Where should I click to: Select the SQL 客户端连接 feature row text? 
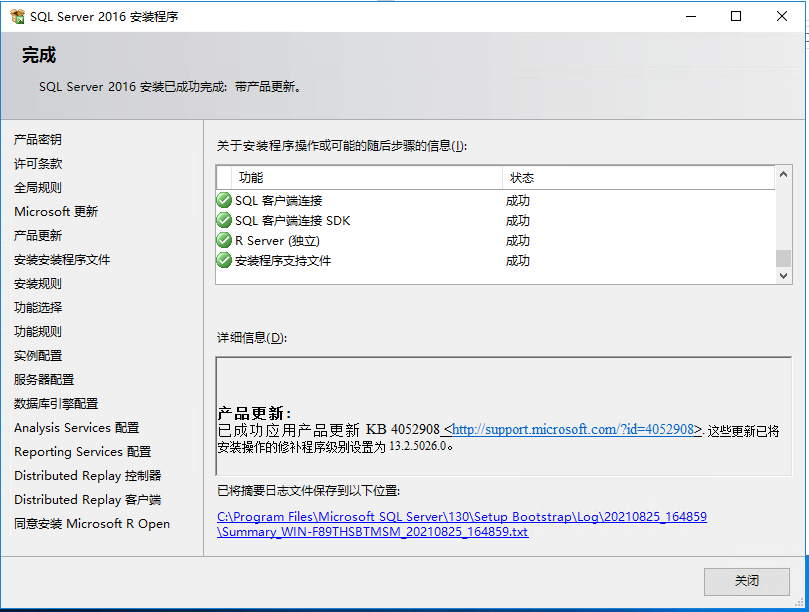(x=279, y=200)
